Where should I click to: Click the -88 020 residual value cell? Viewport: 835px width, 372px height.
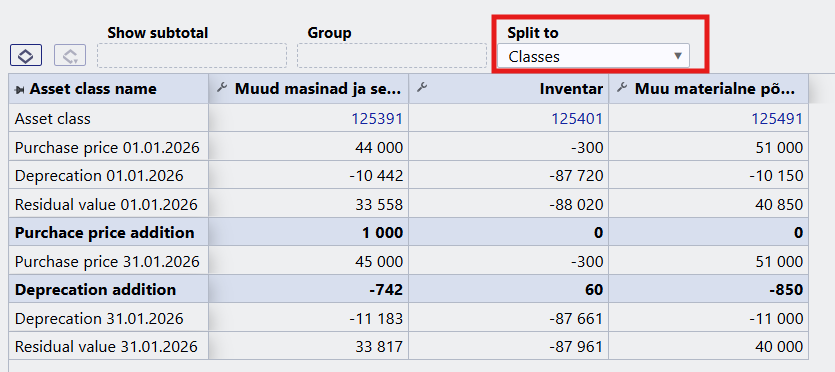[509, 204]
